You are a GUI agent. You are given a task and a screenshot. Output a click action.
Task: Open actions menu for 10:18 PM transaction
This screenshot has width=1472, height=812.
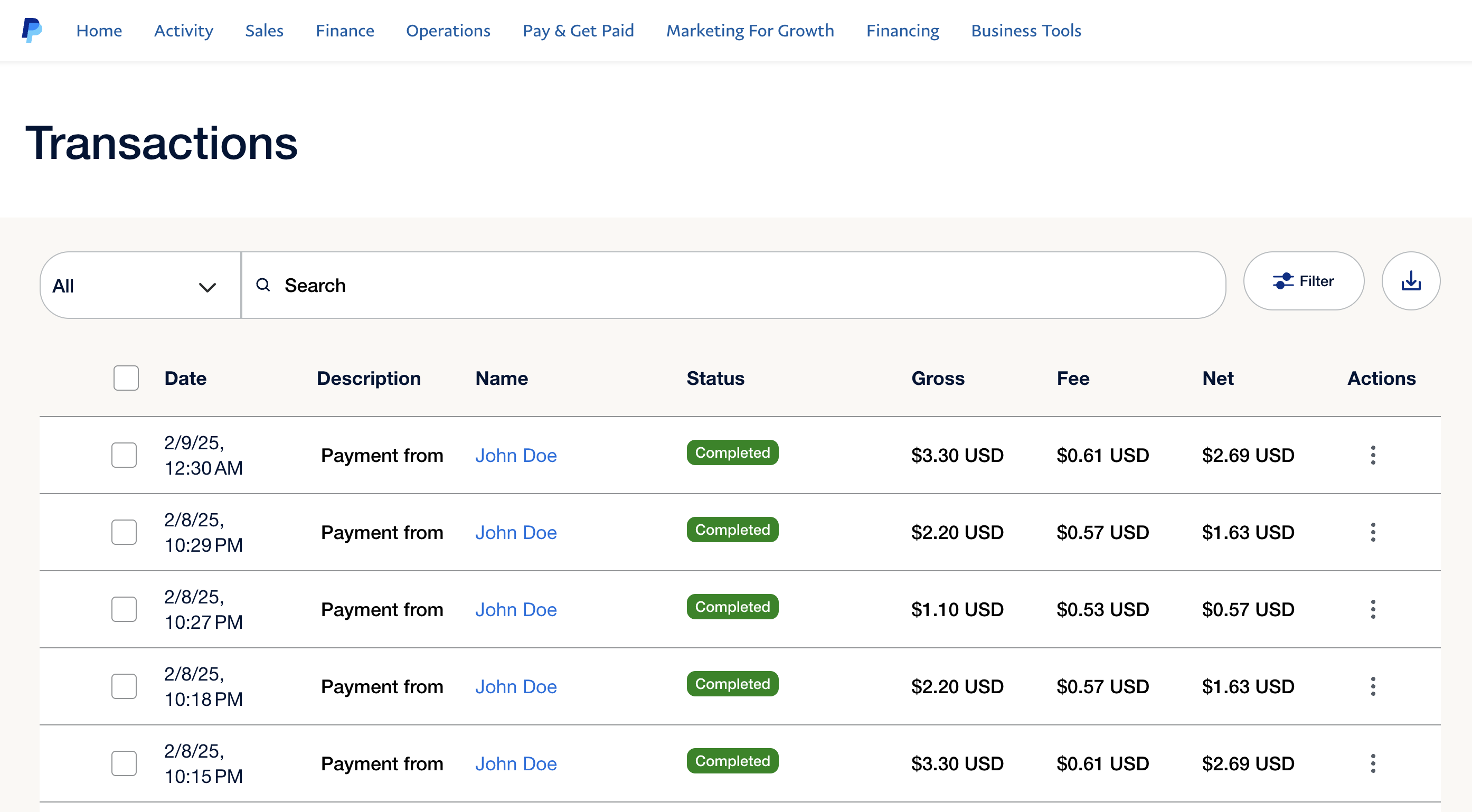pyautogui.click(x=1373, y=687)
